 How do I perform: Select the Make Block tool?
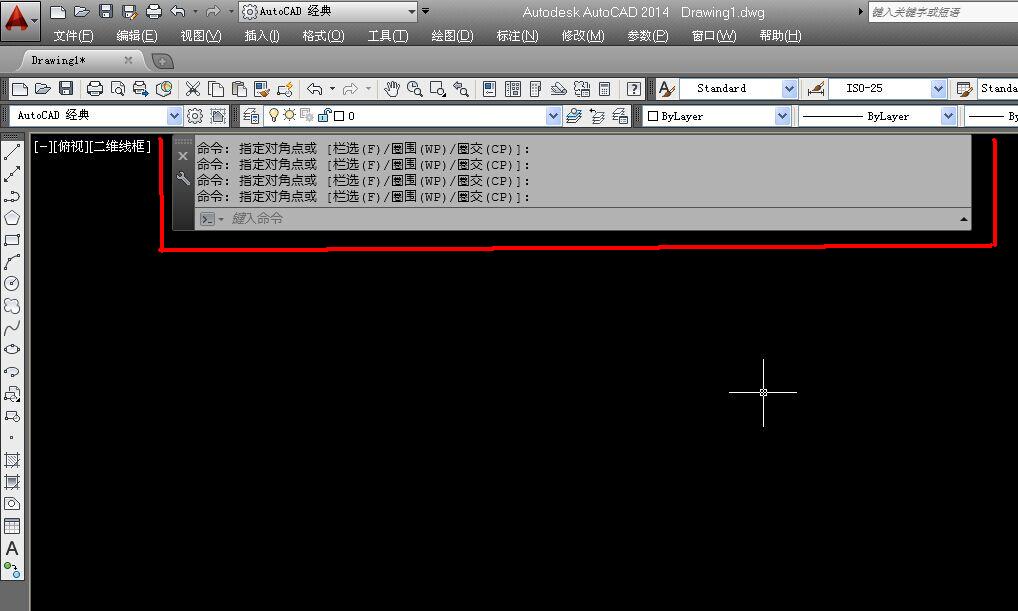tap(12, 416)
